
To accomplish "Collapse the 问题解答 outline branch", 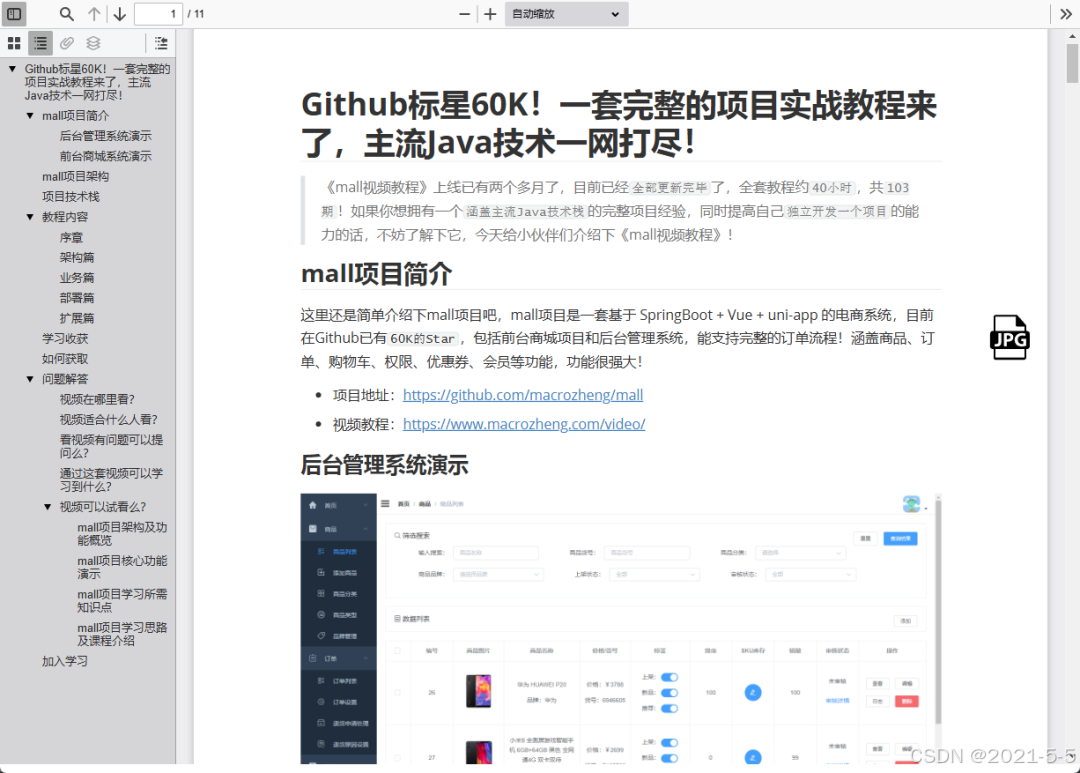I will tap(27, 378).
